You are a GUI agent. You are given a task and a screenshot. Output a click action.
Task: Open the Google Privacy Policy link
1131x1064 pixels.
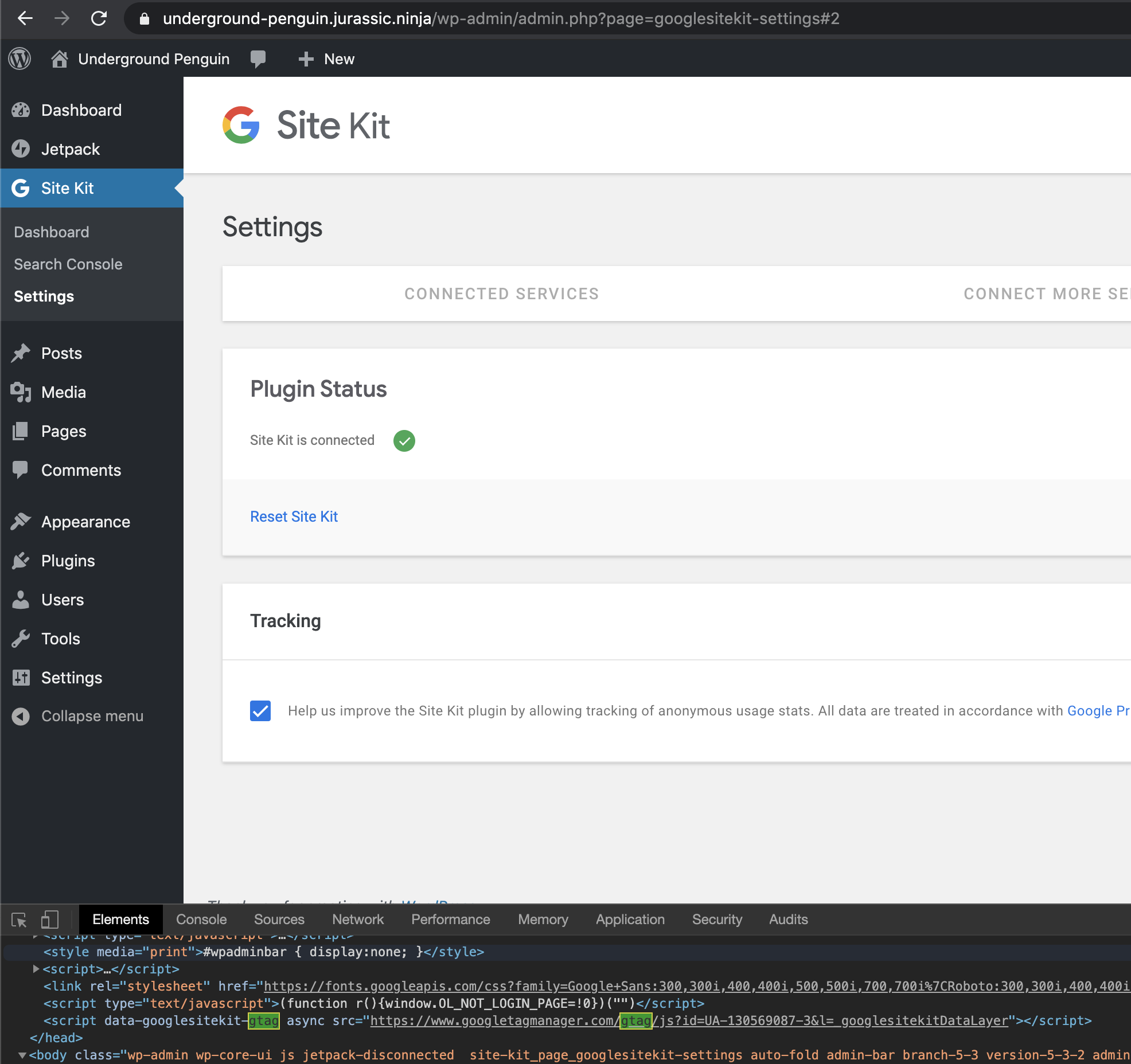tap(1098, 711)
